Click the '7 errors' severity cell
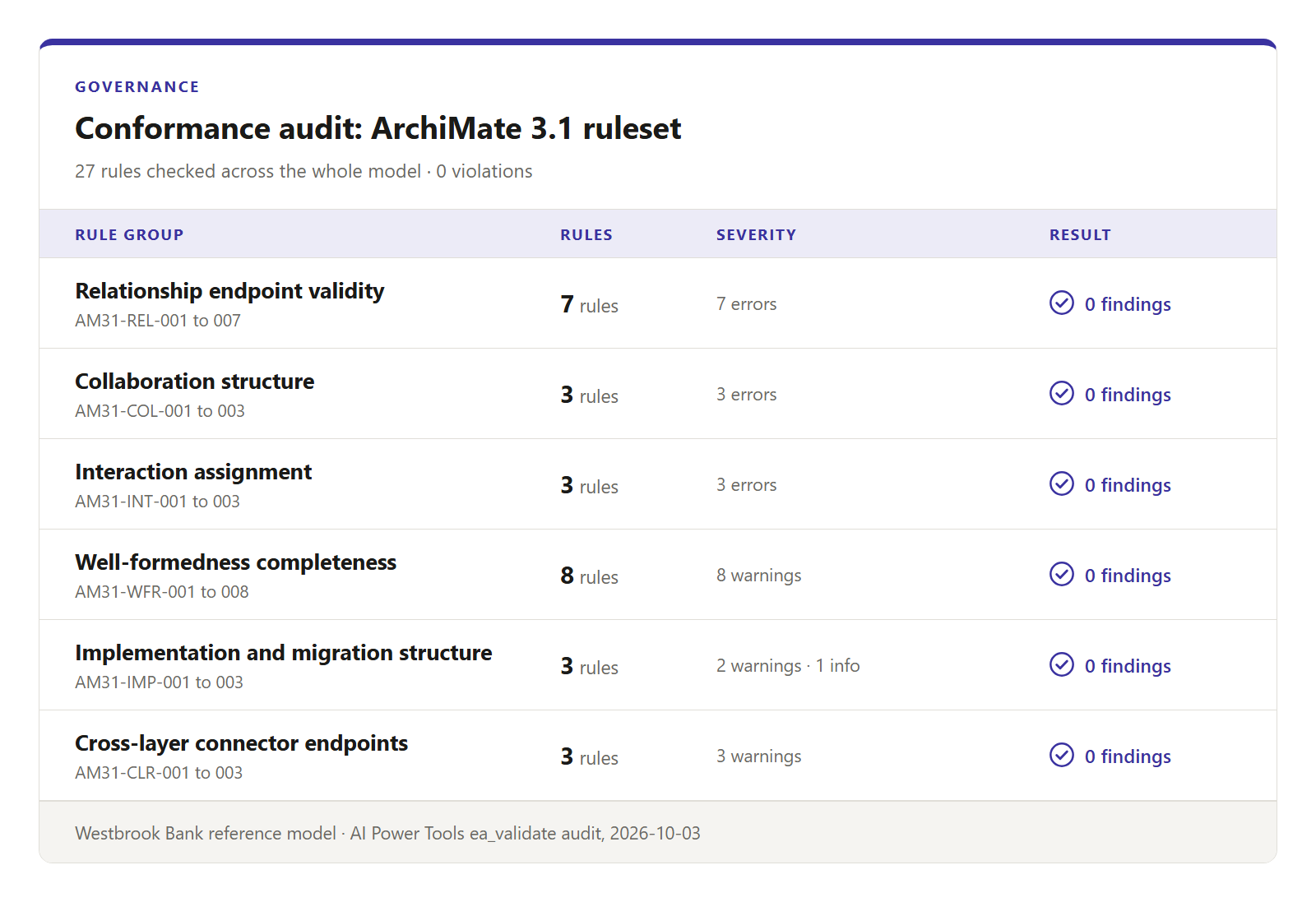The image size is (1316, 902). tap(746, 304)
